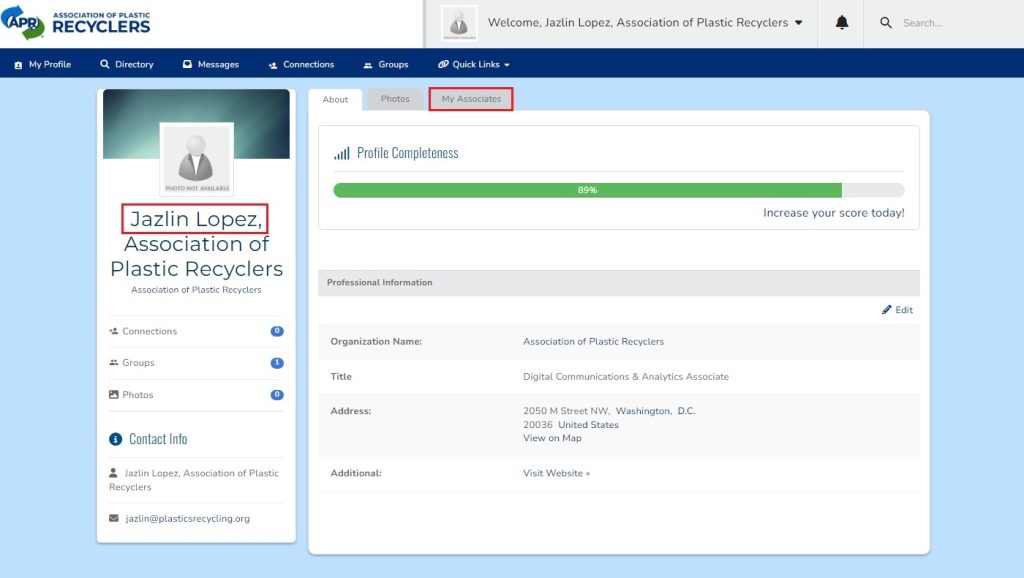The image size is (1024, 578).
Task: Open Directory in navigation bar
Action: pos(127,64)
